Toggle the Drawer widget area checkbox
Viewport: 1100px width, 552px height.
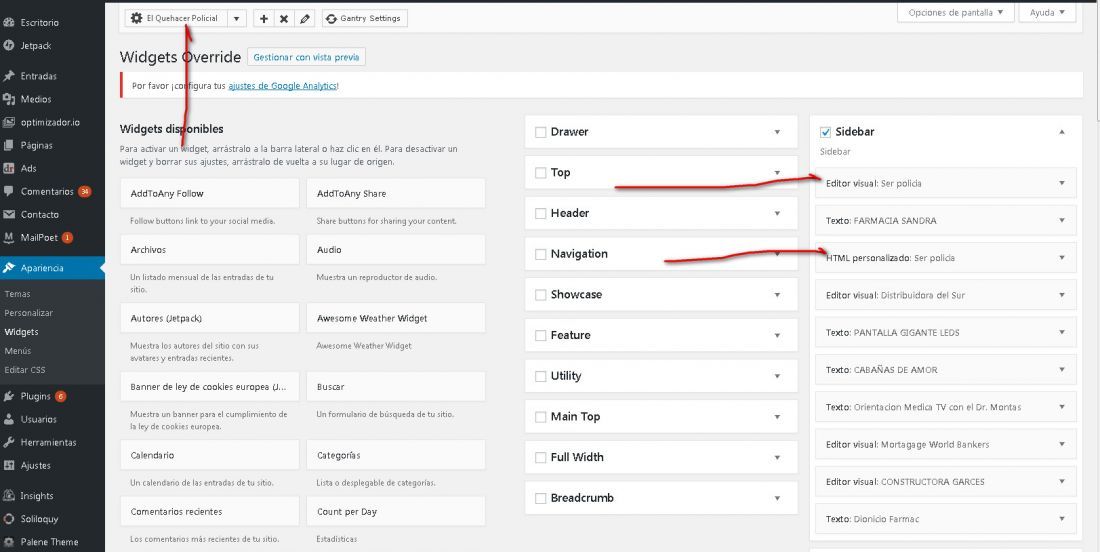point(540,133)
